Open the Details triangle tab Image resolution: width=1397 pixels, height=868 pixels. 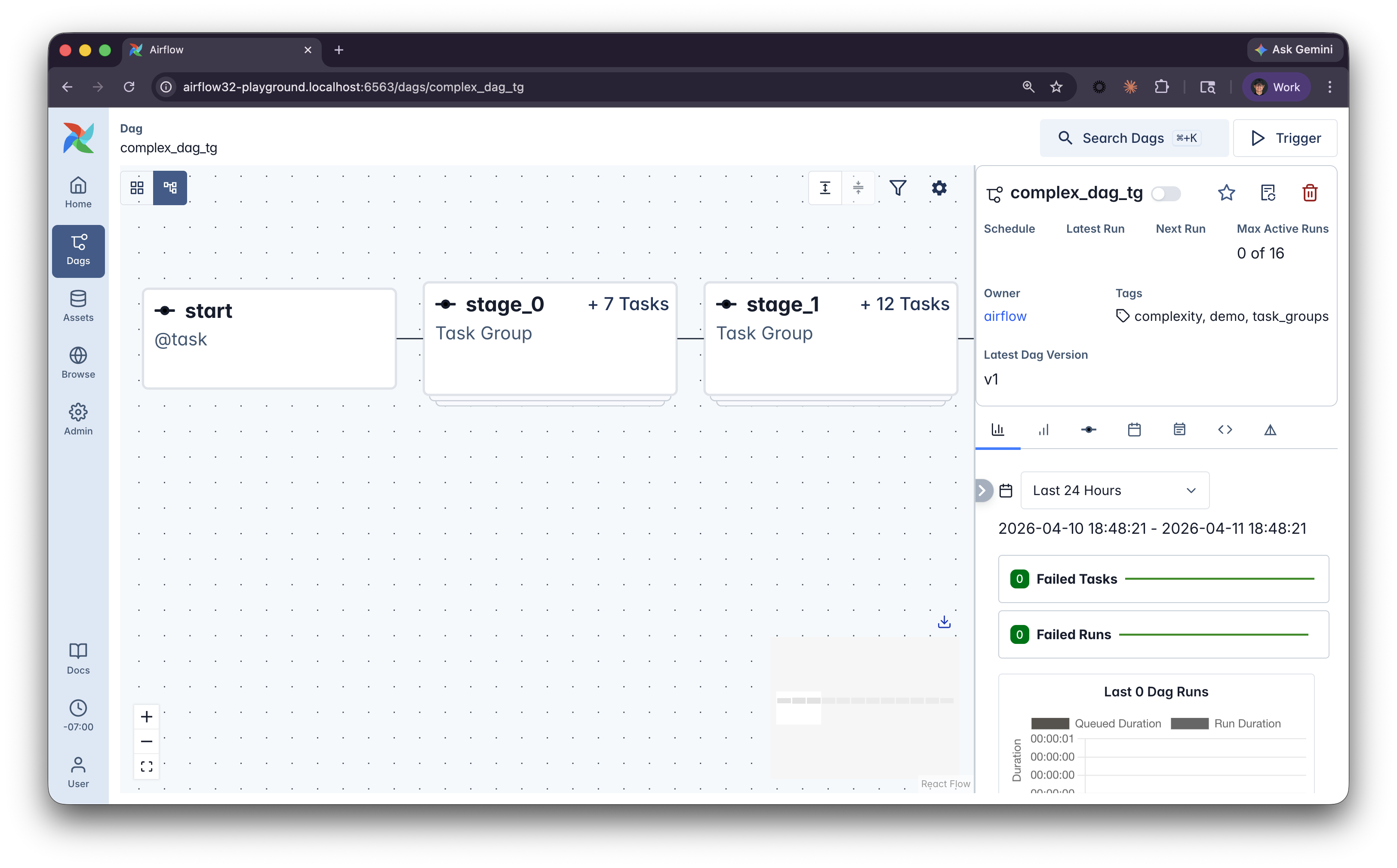click(1270, 429)
